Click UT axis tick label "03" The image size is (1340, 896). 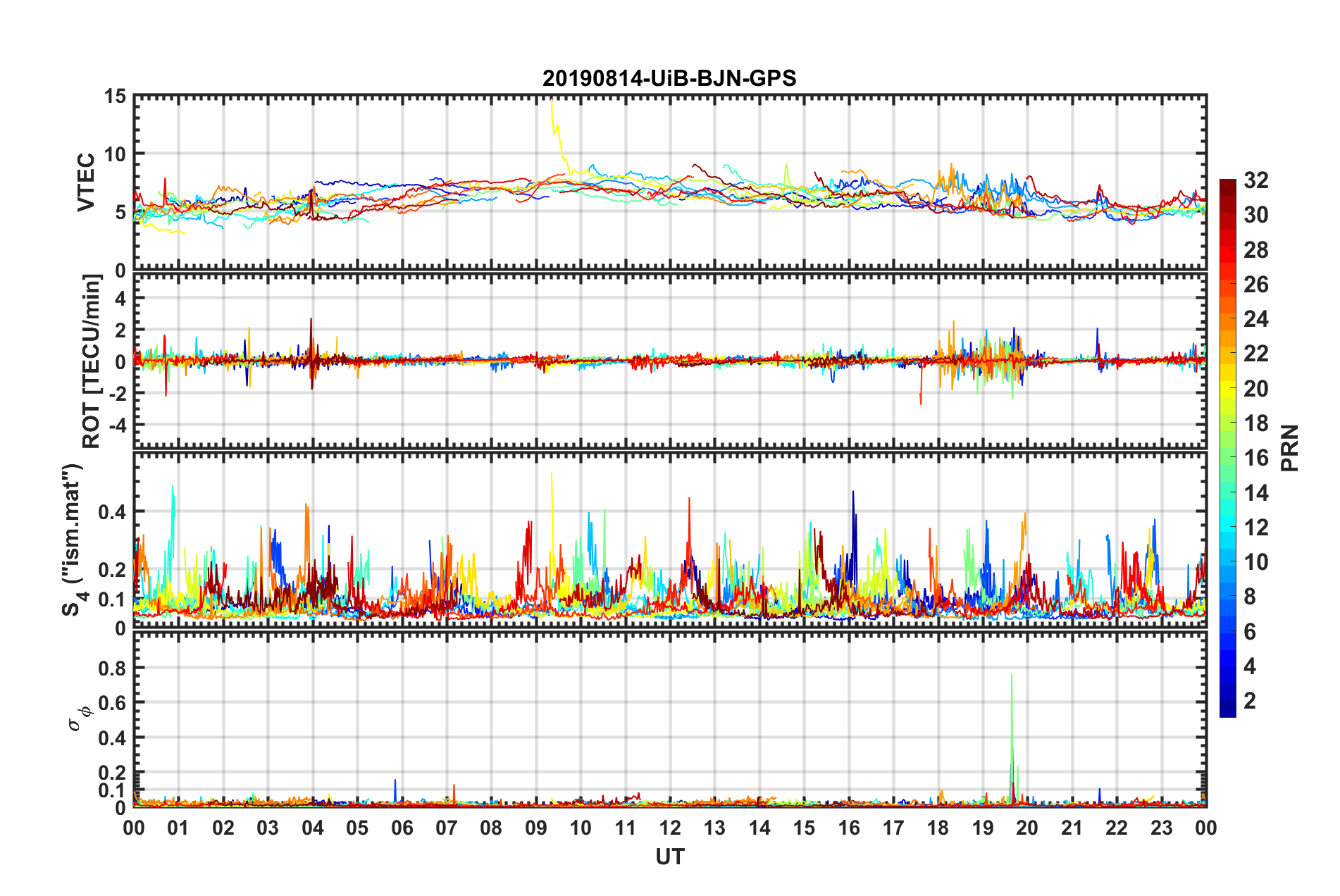[268, 828]
